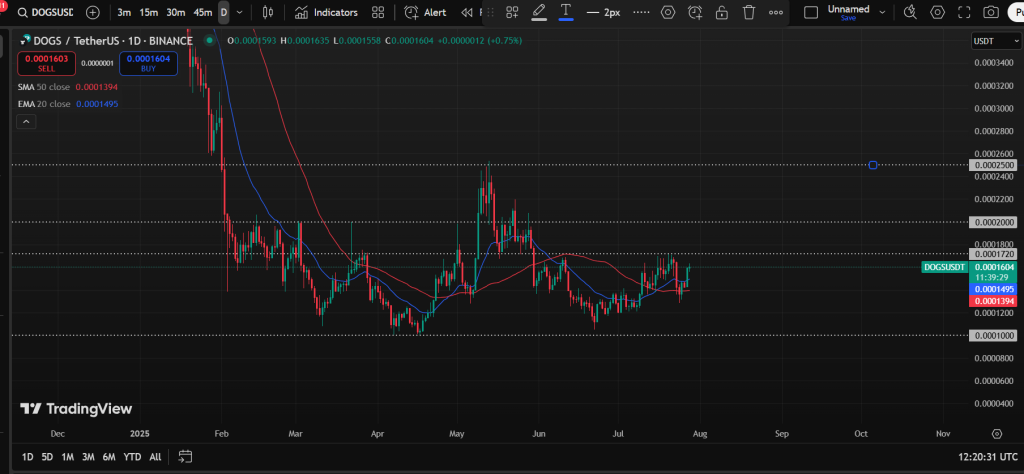
Task: Click the compare or add symbol plus icon
Action: (x=93, y=12)
